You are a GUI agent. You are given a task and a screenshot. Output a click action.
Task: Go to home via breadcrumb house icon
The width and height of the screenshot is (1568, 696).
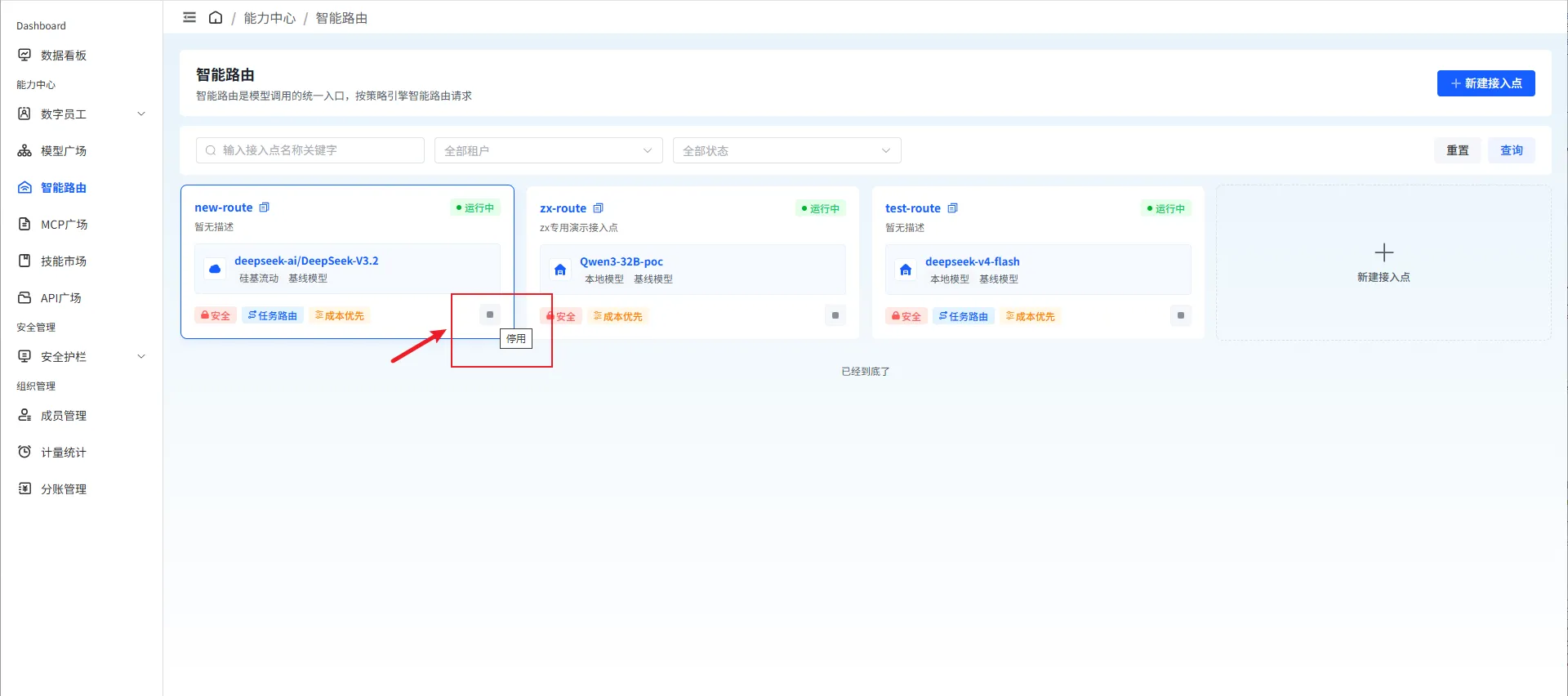point(216,17)
